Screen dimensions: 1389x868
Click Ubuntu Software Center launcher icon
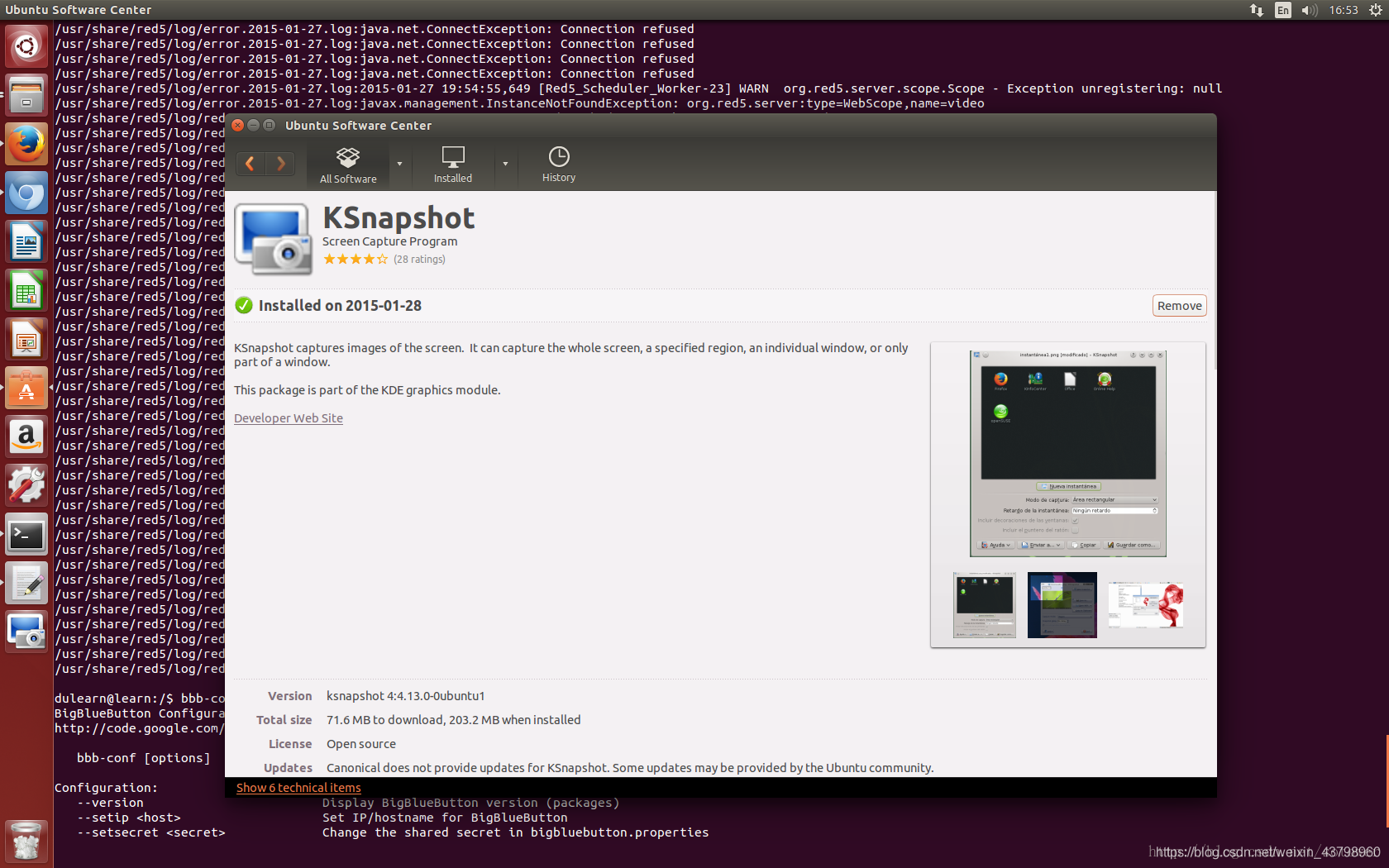coord(26,388)
